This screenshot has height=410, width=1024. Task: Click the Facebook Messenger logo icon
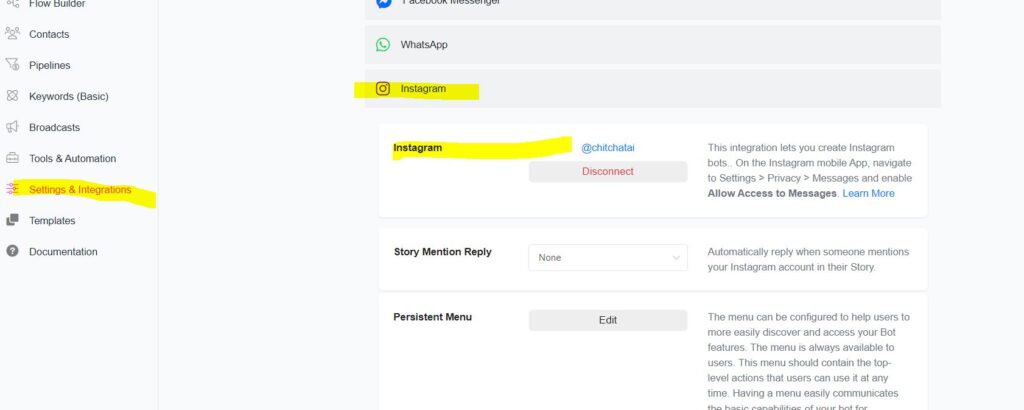(383, 3)
